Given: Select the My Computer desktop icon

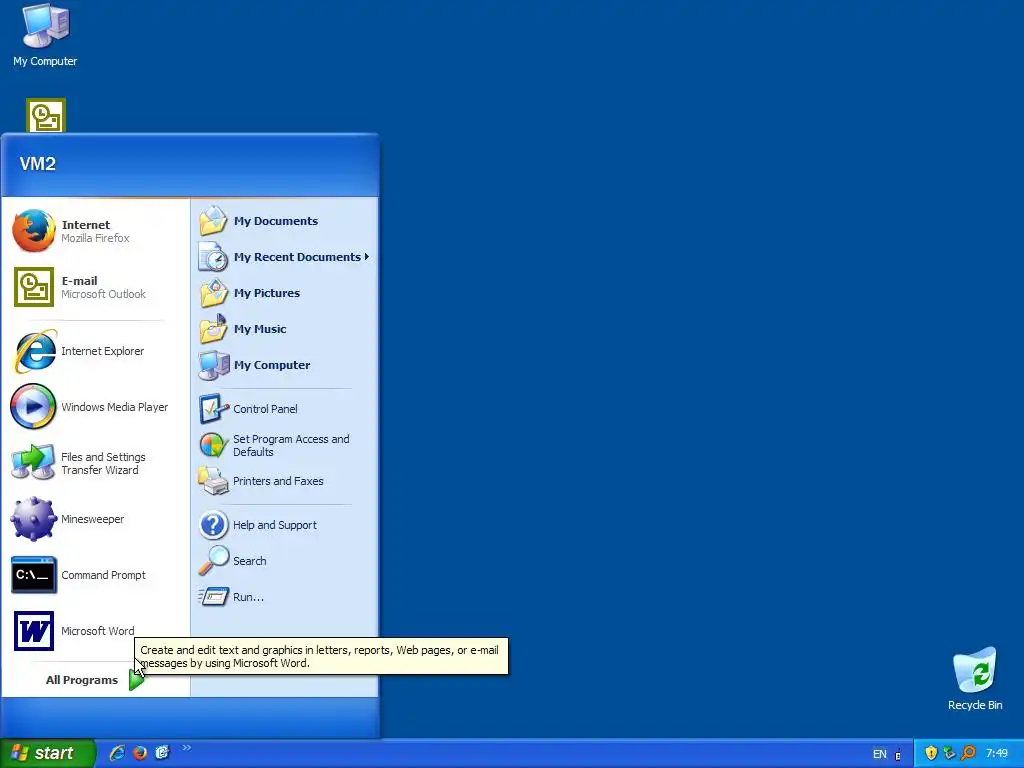Looking at the screenshot, I should (45, 36).
